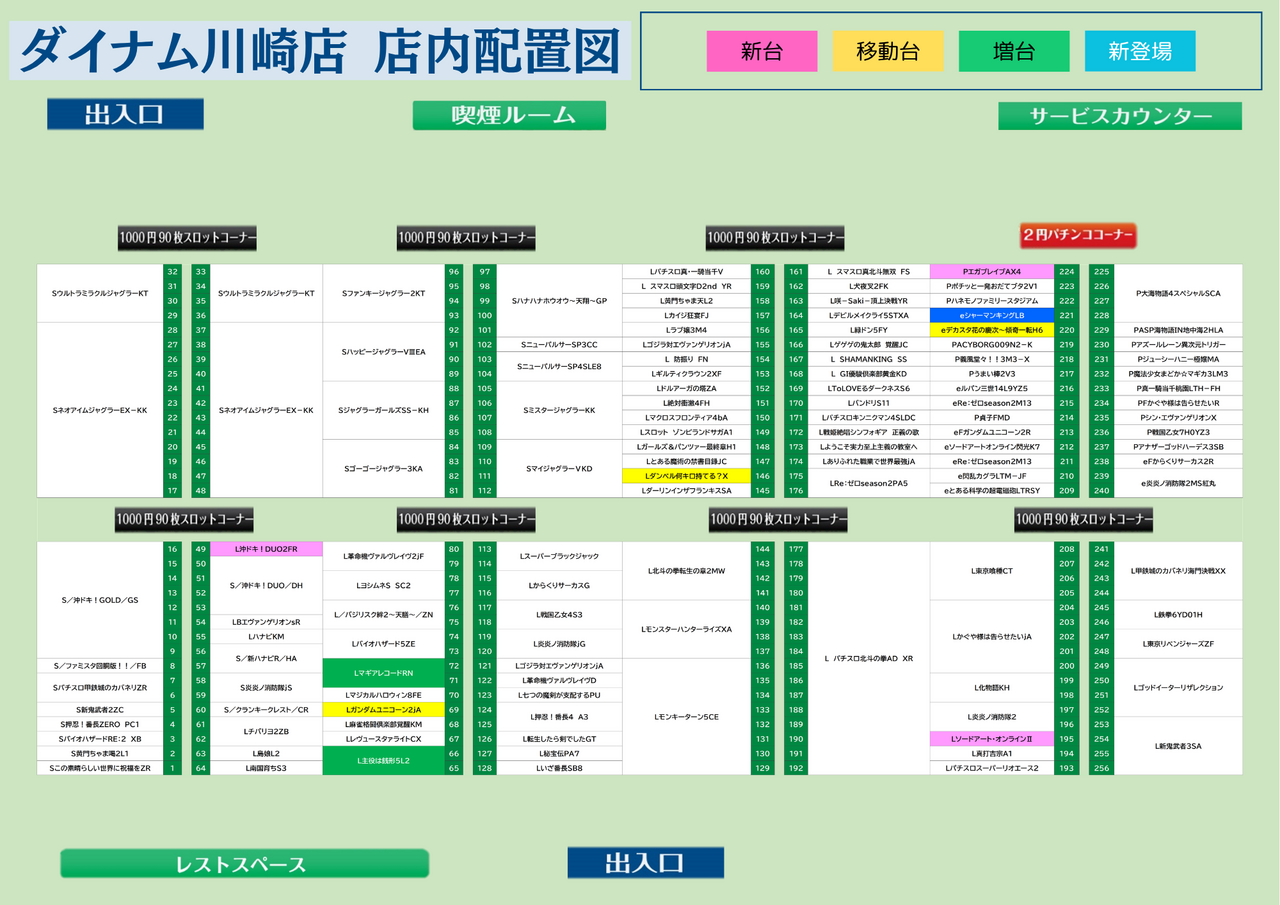1280x905 pixels.
Task: Click the green 増台 legend swatch
Action: click(1014, 51)
